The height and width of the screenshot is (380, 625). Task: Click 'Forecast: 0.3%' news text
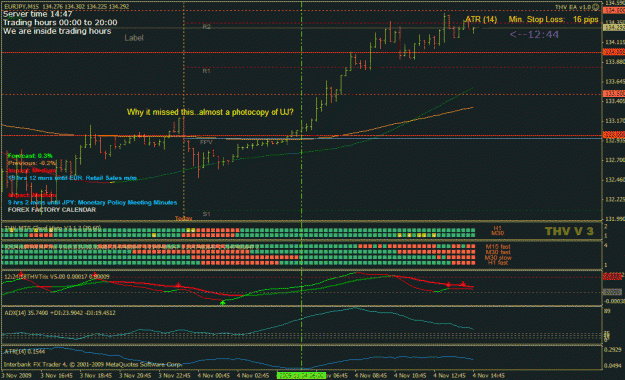coord(30,156)
